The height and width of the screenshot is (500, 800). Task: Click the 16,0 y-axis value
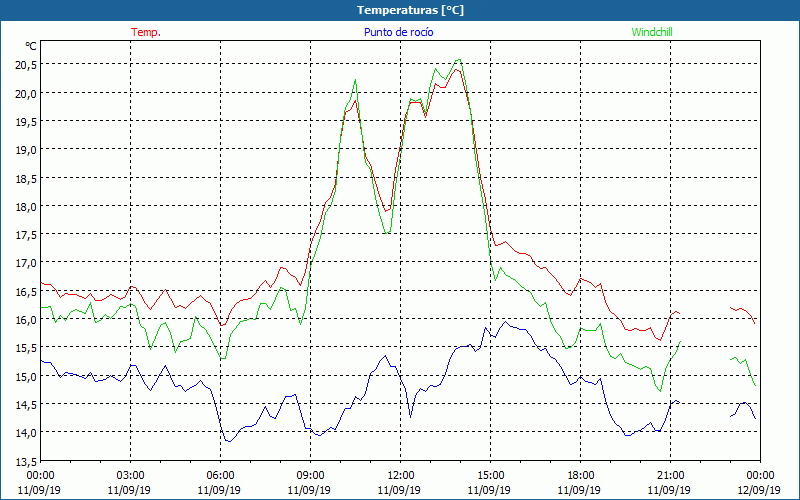(27, 319)
